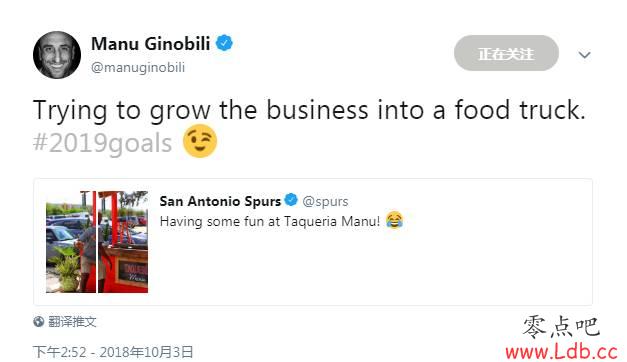This screenshot has height=362, width=627.
Task: Toggle the 正在关注 following button
Action: click(x=506, y=53)
